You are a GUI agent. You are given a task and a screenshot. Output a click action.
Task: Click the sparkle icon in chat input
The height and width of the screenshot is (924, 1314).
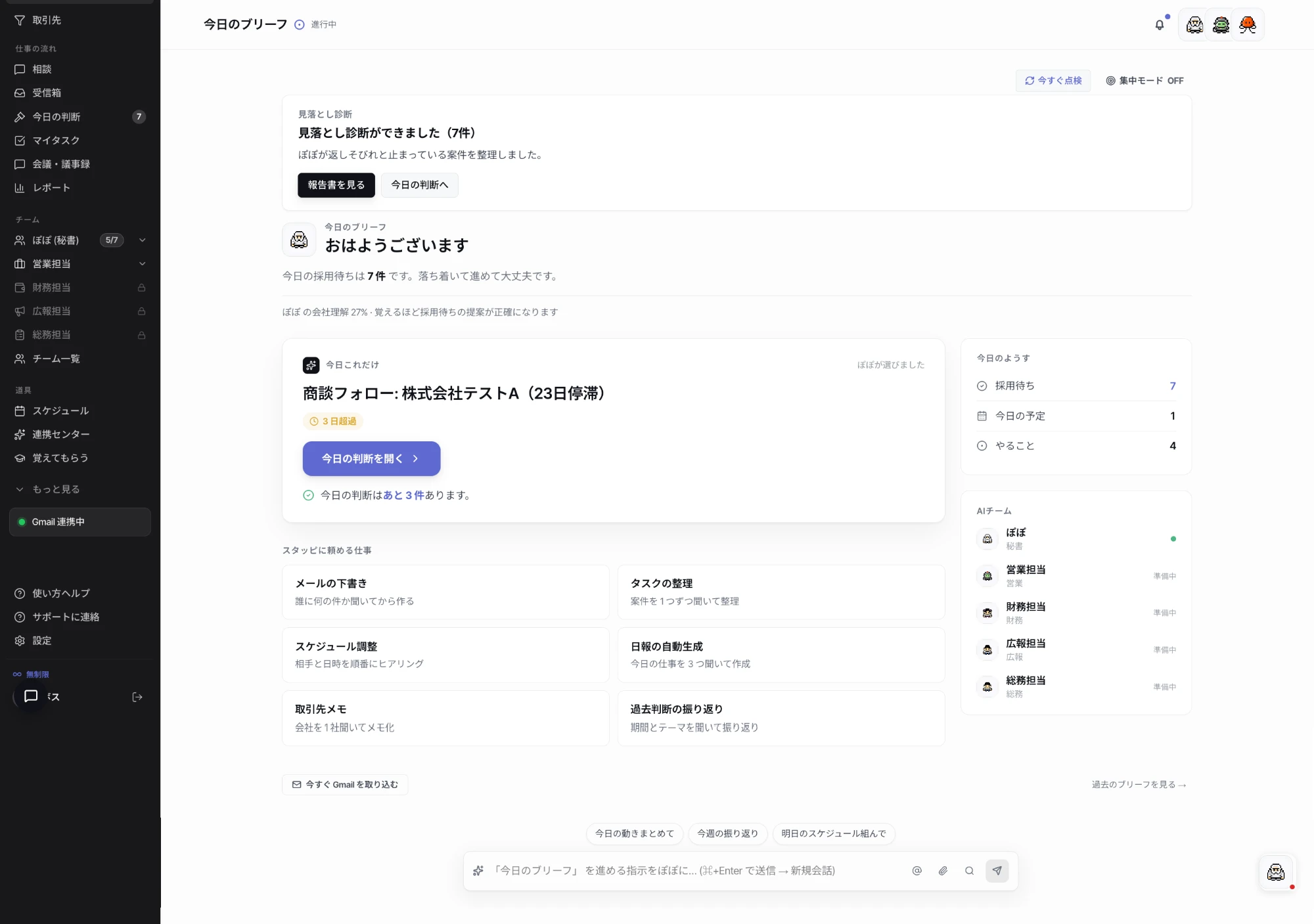[478, 871]
